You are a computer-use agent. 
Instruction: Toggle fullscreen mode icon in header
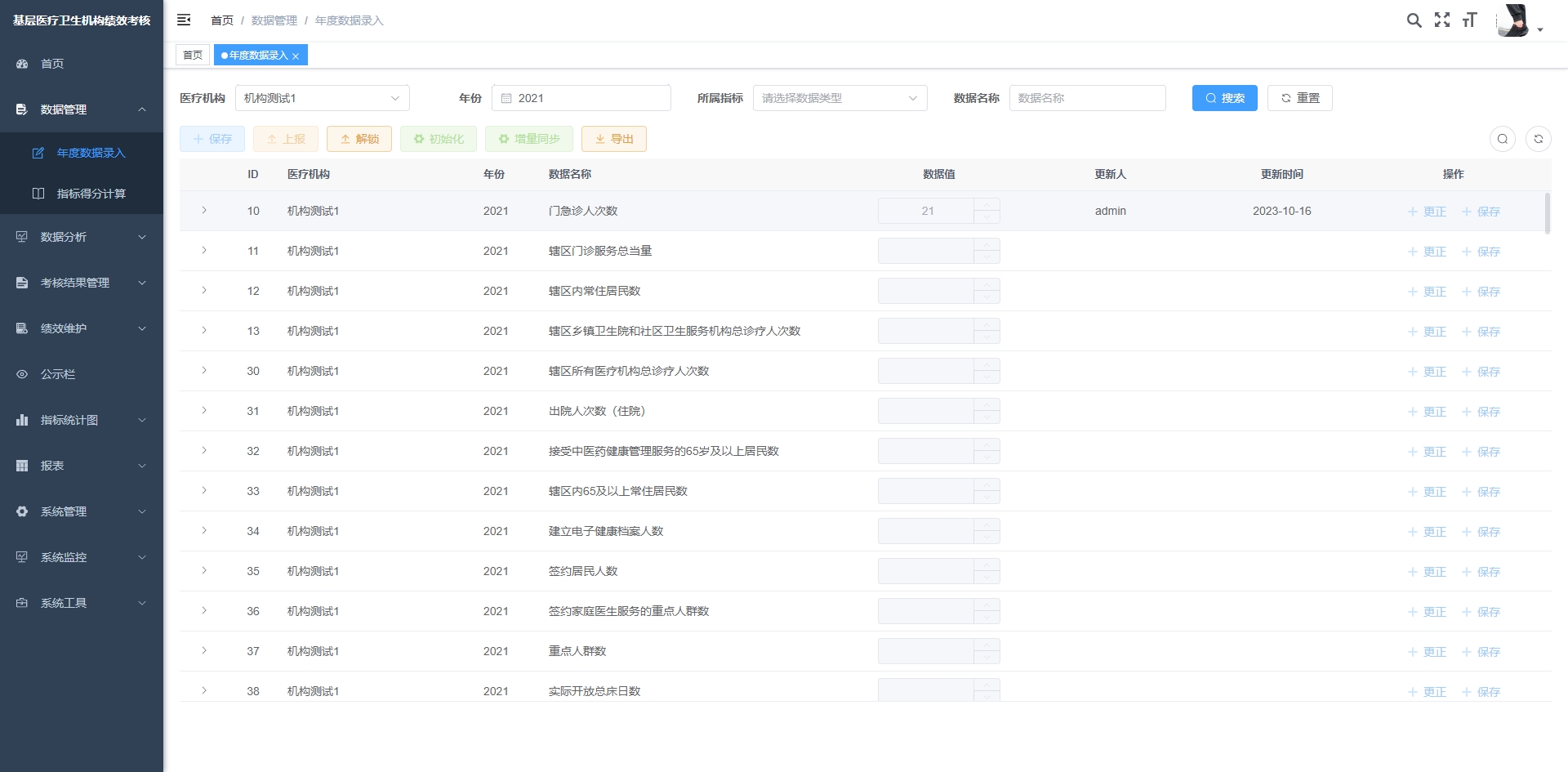click(x=1442, y=20)
